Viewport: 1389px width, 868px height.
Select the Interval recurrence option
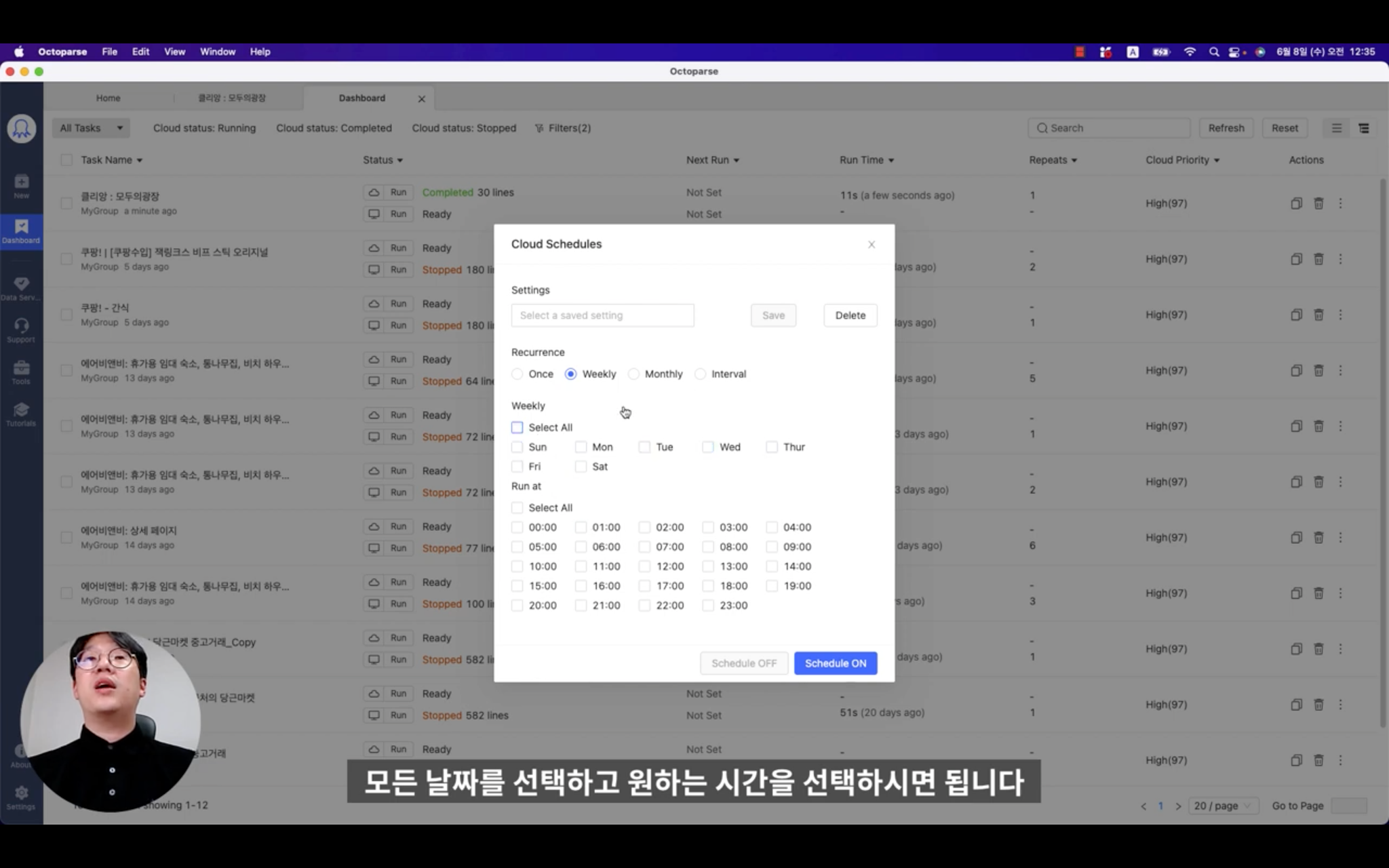click(x=700, y=374)
